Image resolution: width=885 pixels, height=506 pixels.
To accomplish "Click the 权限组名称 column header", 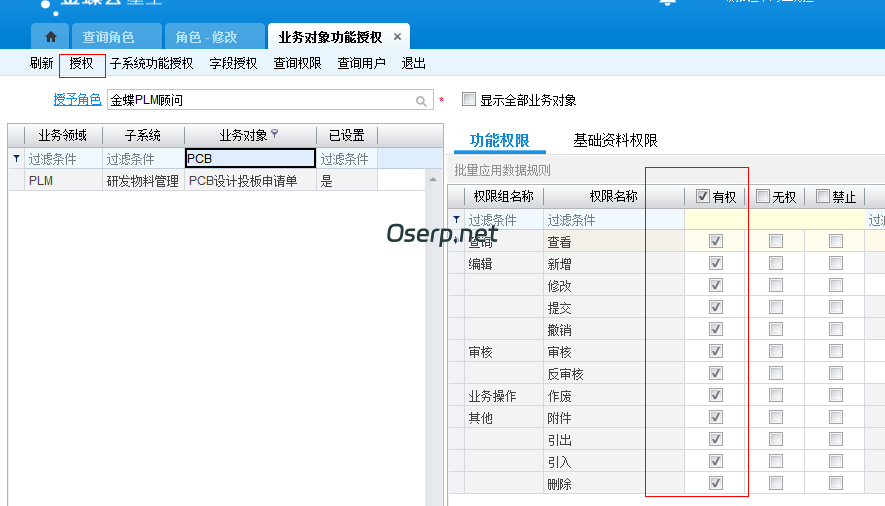I will click(503, 196).
